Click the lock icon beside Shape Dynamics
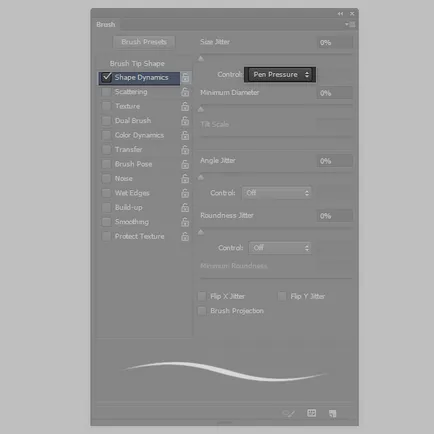This screenshot has height=434, width=434. click(185, 77)
